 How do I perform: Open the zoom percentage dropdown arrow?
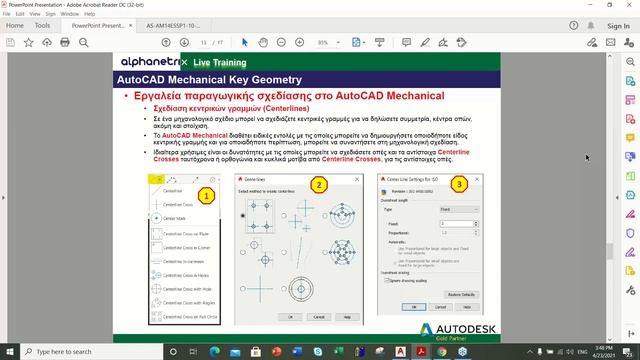(338, 42)
